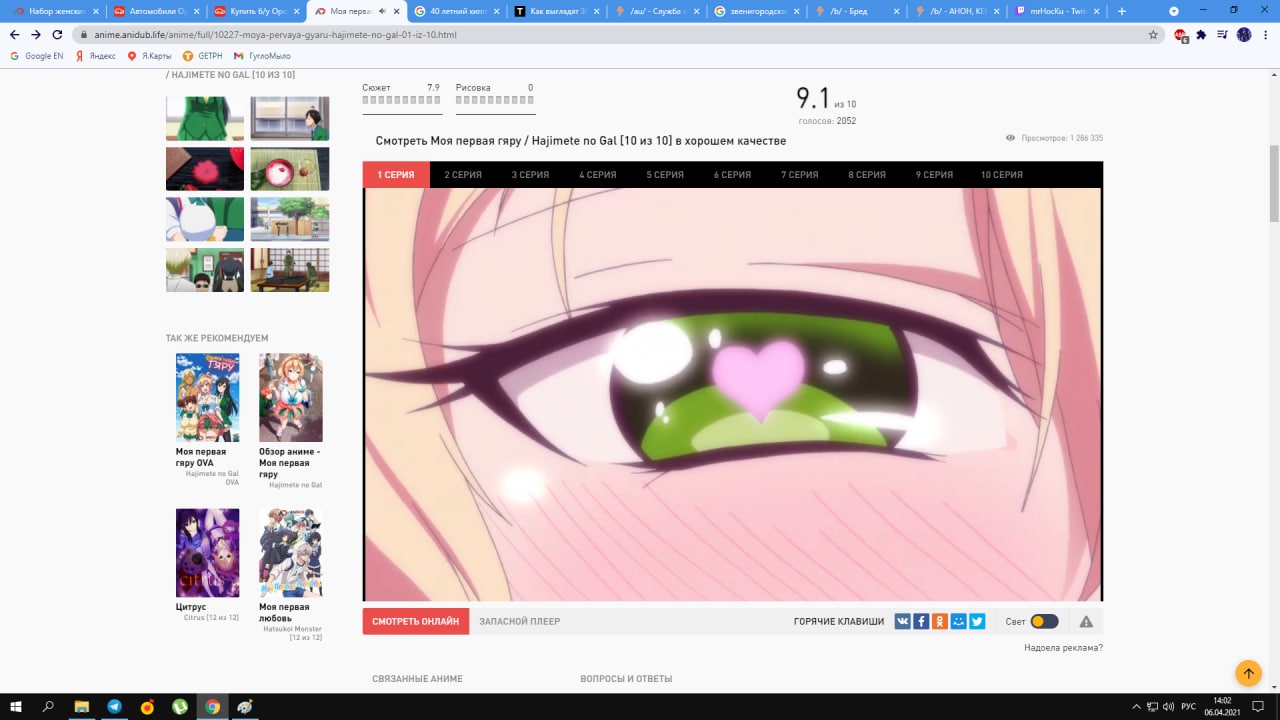Viewport: 1280px width, 720px height.
Task: Select the 5 серия episode tab
Action: [x=665, y=175]
